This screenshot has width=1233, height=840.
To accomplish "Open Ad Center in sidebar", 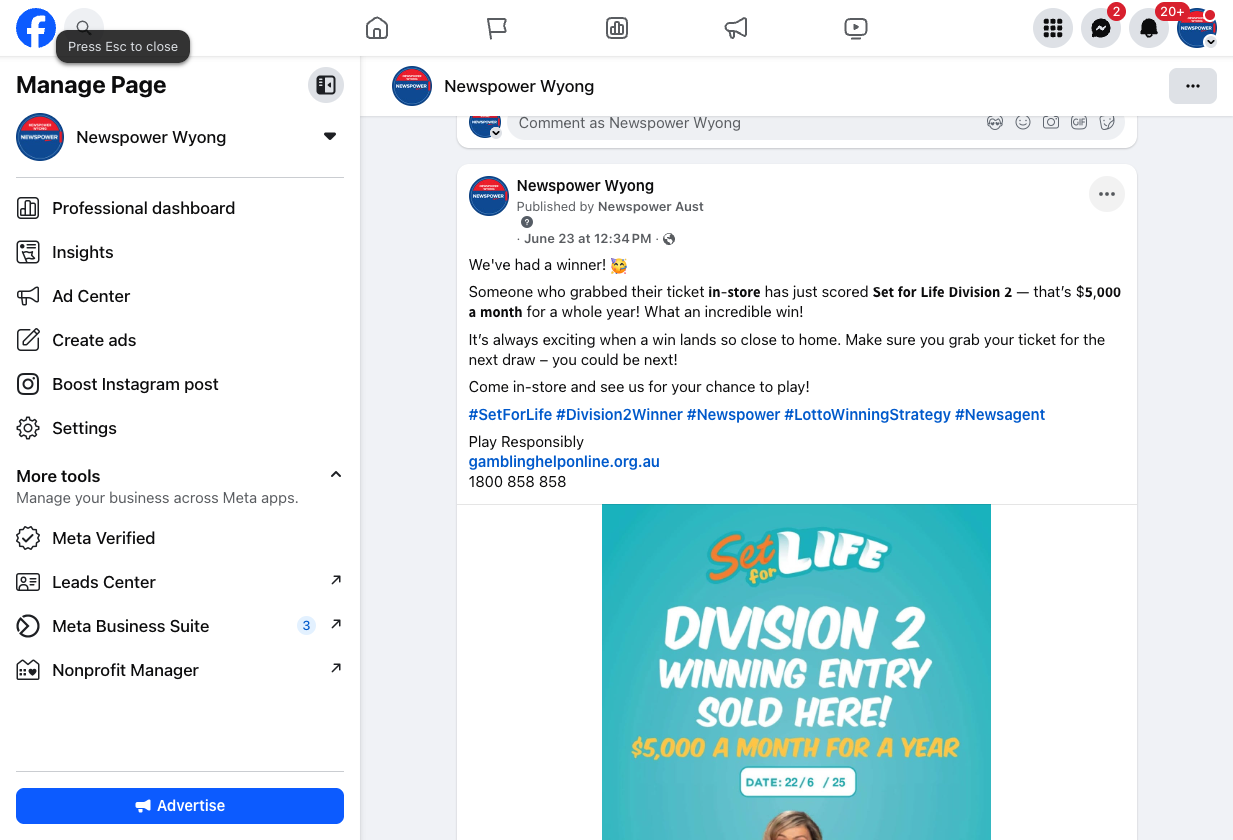I will click(180, 296).
